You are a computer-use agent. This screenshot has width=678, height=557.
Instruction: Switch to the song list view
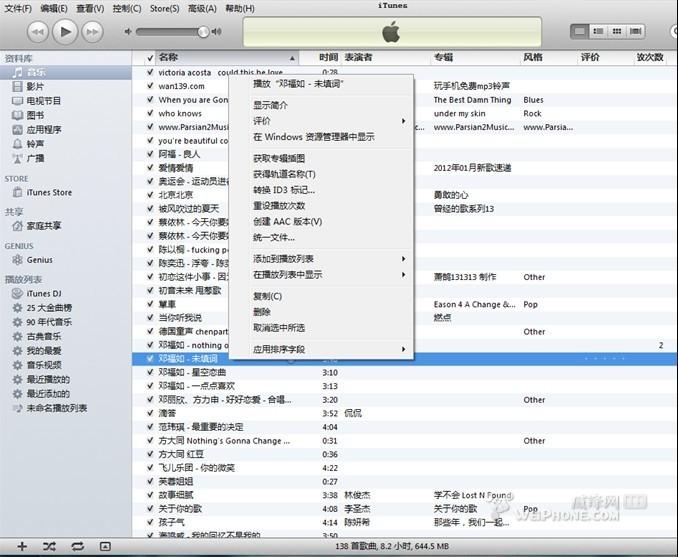coord(580,31)
